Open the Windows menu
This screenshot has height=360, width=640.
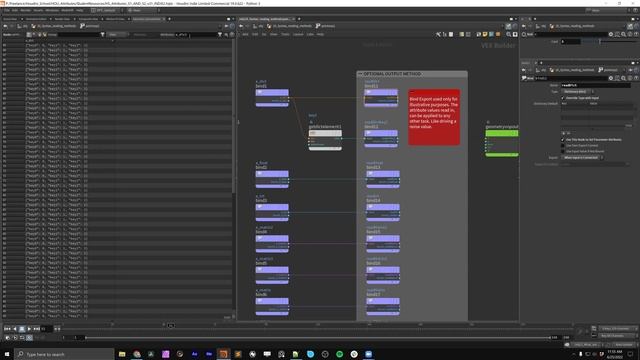click(52, 10)
